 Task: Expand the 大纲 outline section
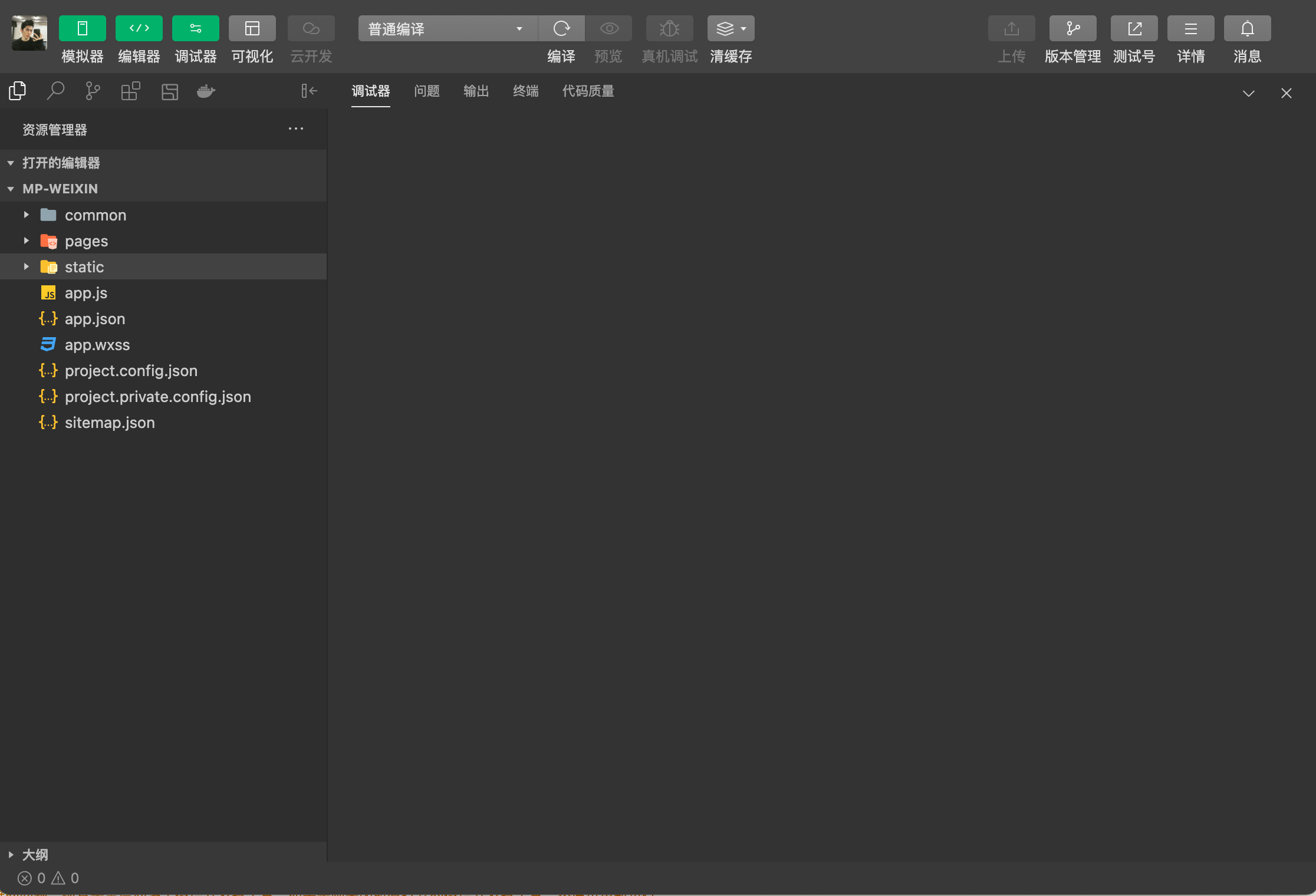click(35, 854)
